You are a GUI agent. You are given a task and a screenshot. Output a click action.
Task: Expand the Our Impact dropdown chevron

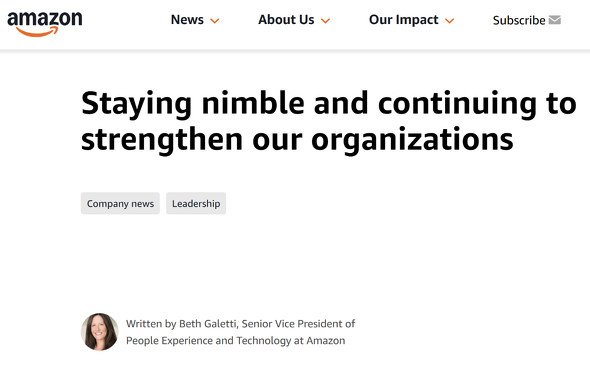pos(449,21)
